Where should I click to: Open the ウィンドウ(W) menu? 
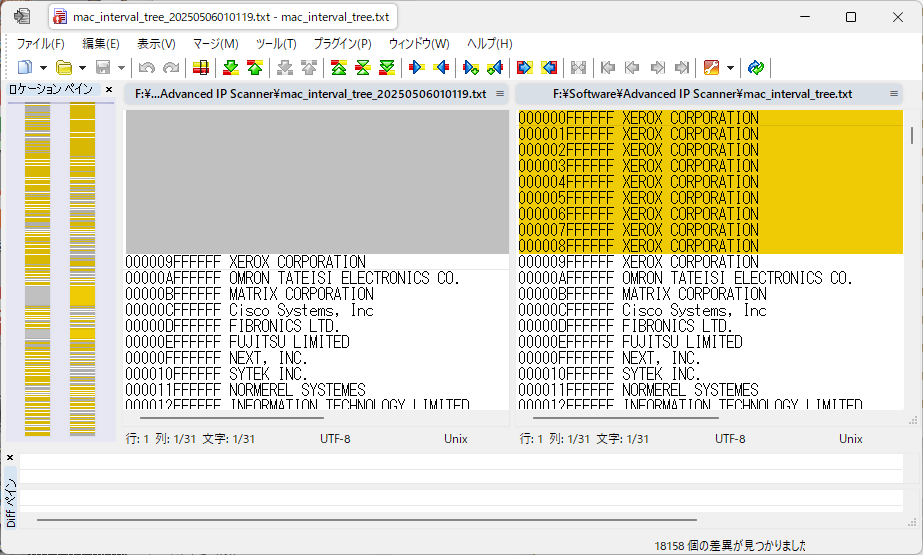click(419, 44)
